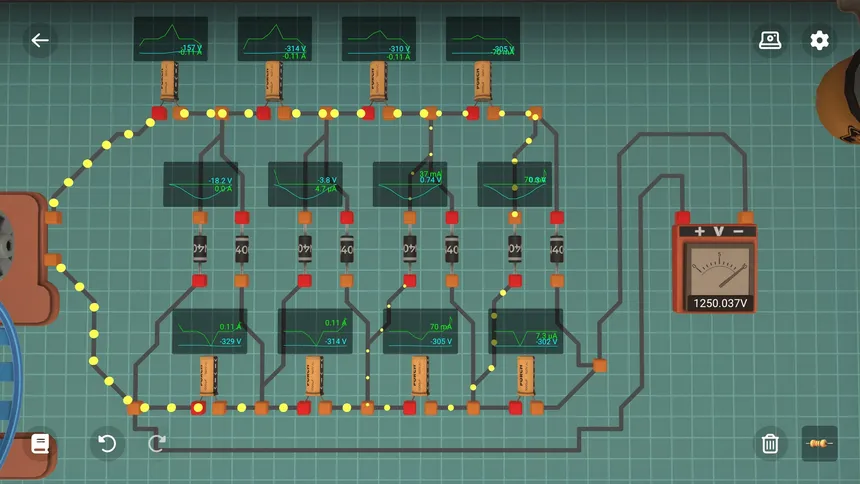
Task: Open the oscilloscope reading -3.8 V
Action: pos(305,184)
